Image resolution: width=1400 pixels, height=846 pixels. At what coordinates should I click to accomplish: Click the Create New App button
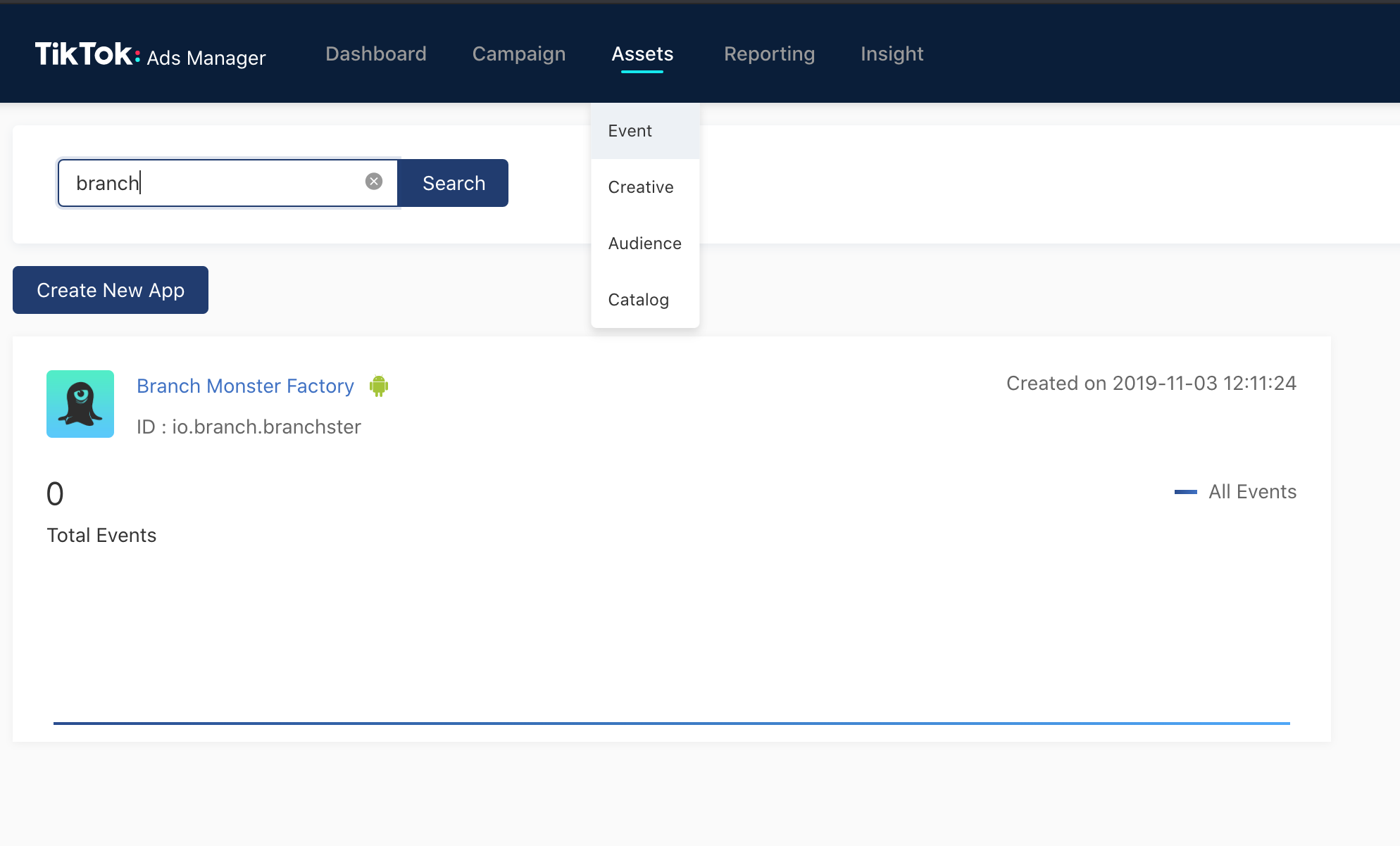coord(111,290)
